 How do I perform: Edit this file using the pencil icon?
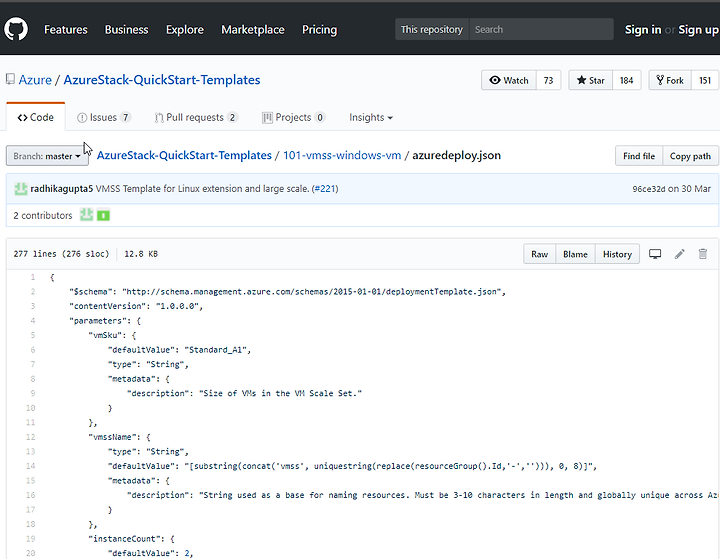tap(680, 254)
